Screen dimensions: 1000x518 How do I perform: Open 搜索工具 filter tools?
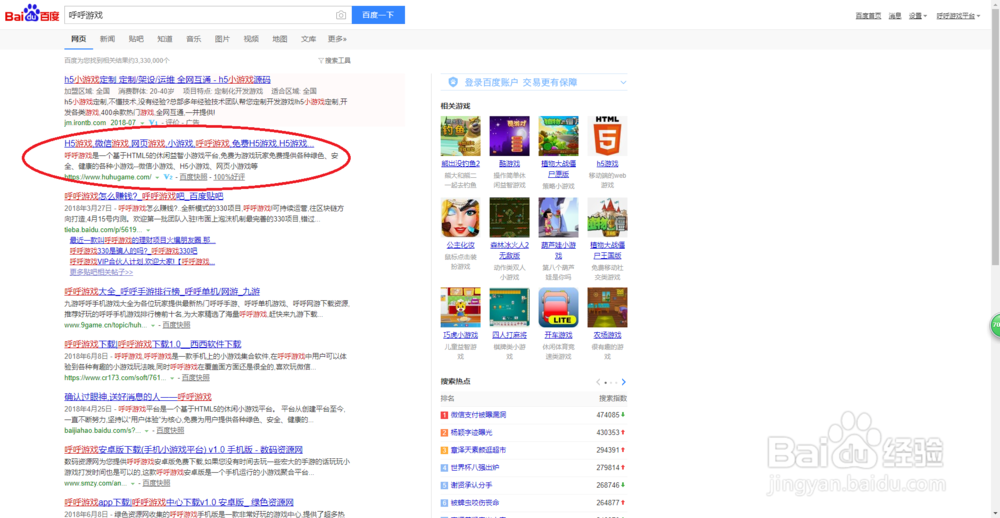(334, 61)
